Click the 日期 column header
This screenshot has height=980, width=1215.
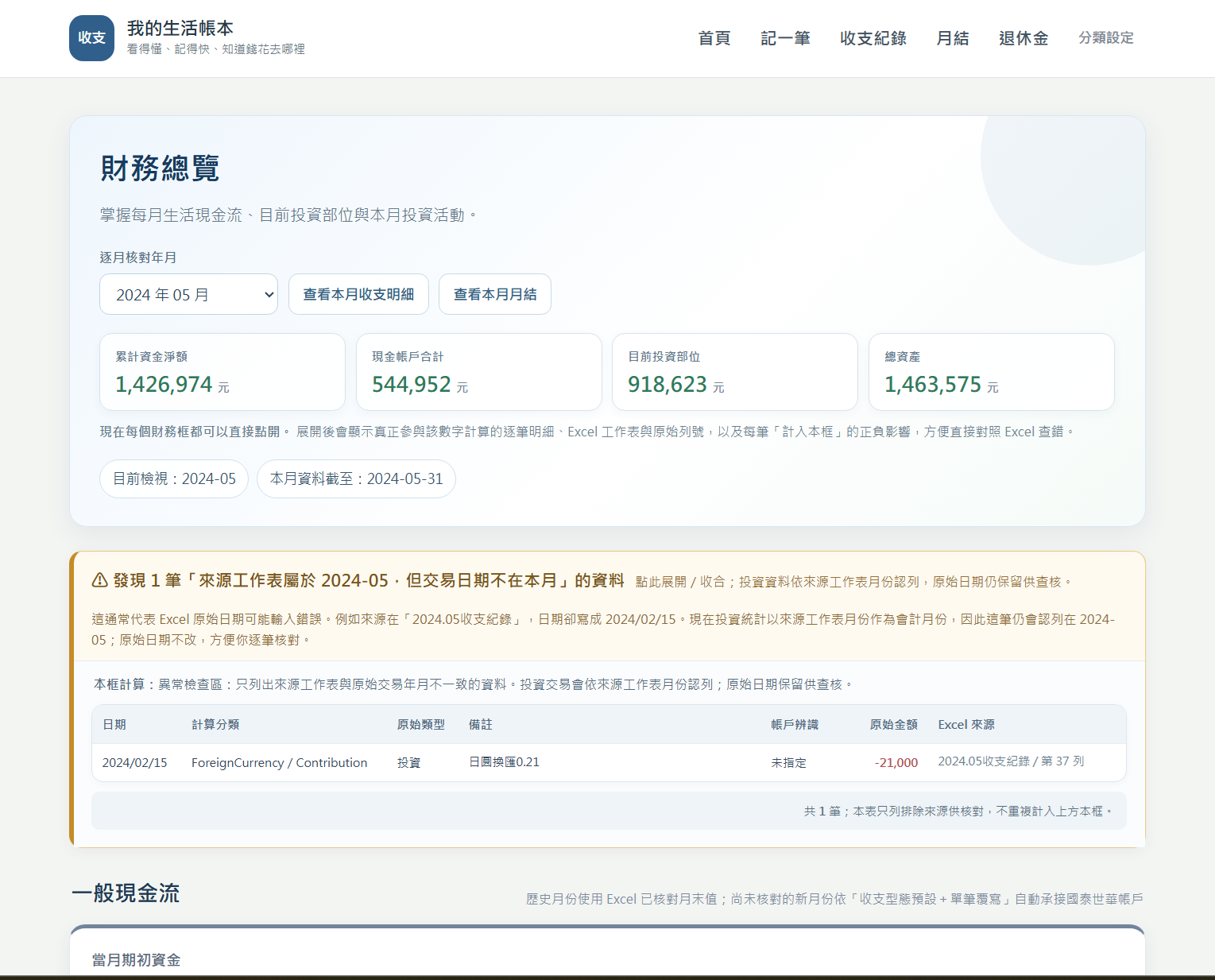pyautogui.click(x=114, y=724)
